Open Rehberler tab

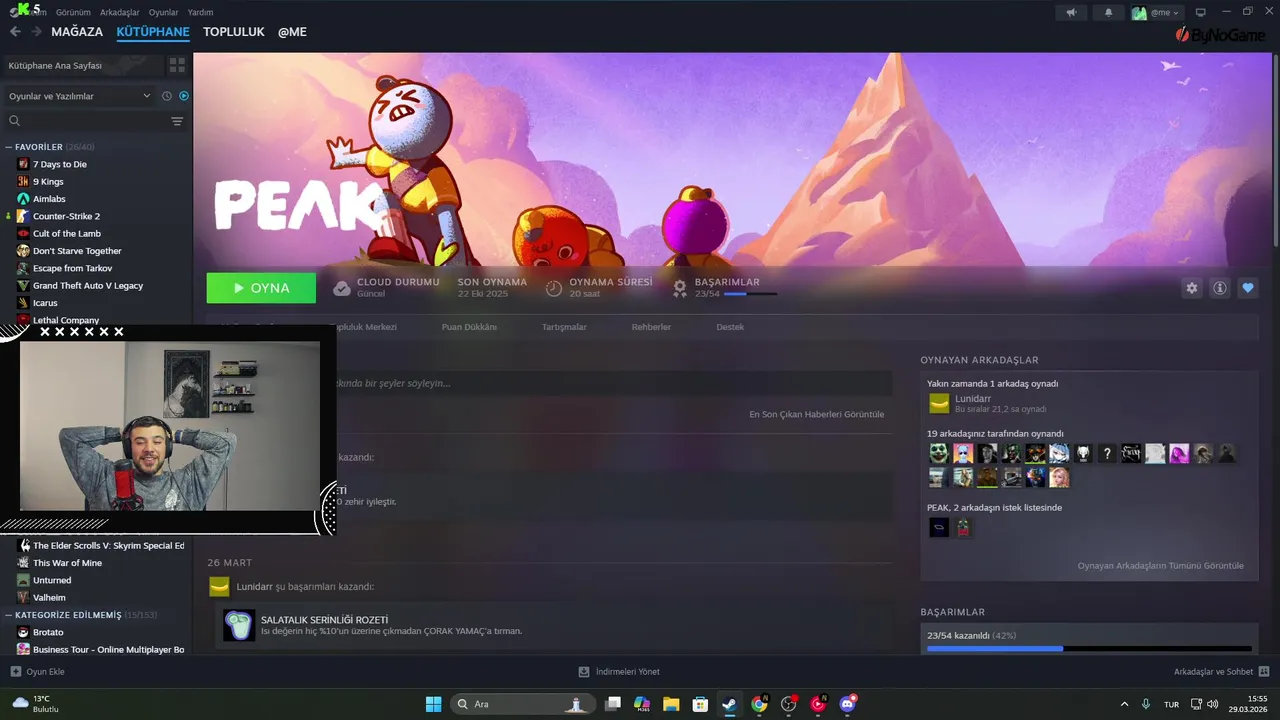(x=651, y=327)
